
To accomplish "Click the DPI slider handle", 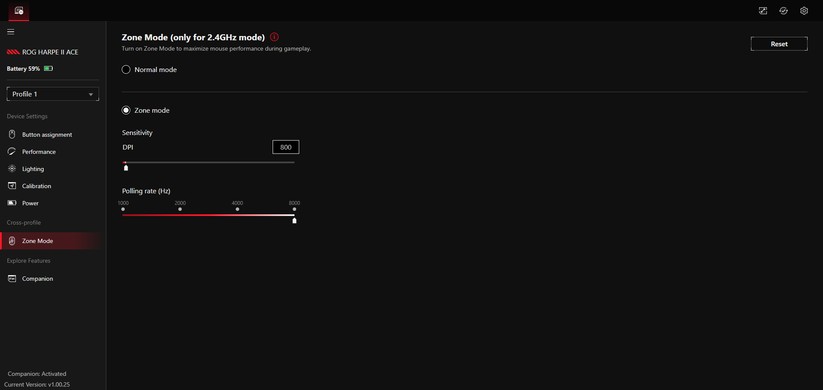I will [126, 167].
